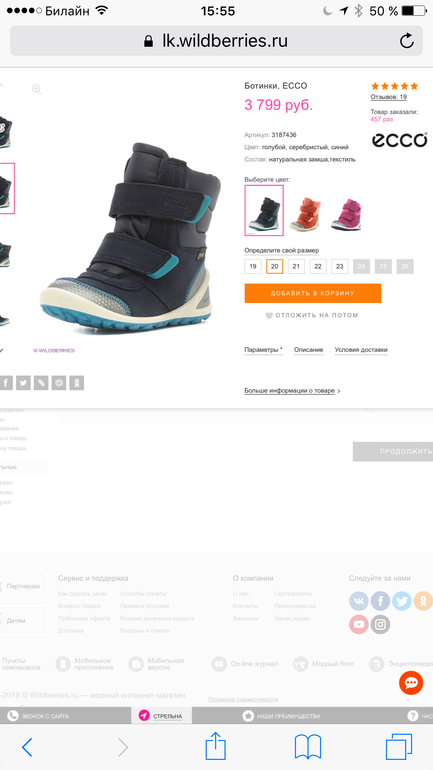Image resolution: width=433 pixels, height=770 pixels.
Task: Open the 'Условия доставки' tab
Action: pyautogui.click(x=361, y=350)
